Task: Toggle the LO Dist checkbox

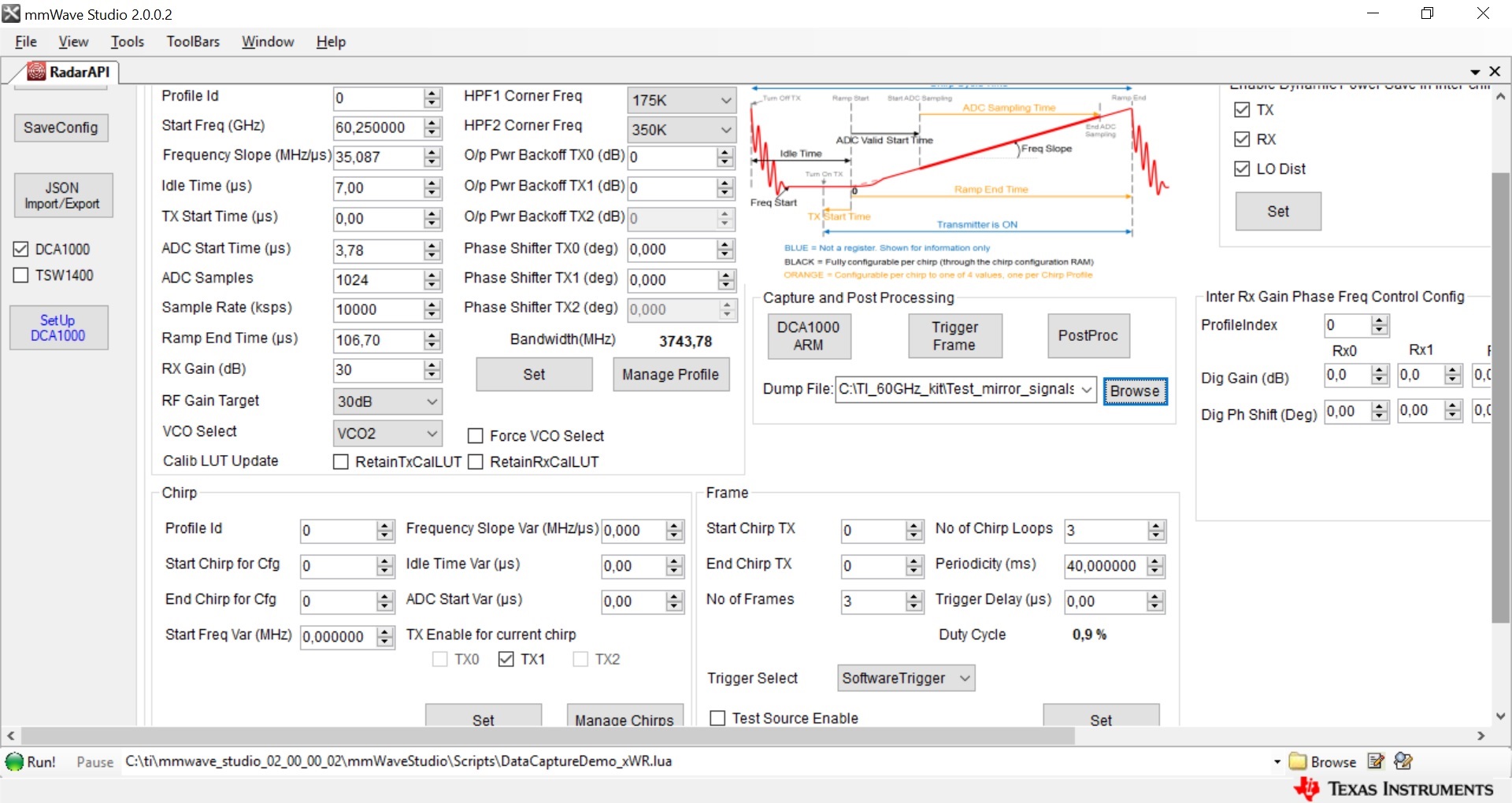Action: (1242, 168)
